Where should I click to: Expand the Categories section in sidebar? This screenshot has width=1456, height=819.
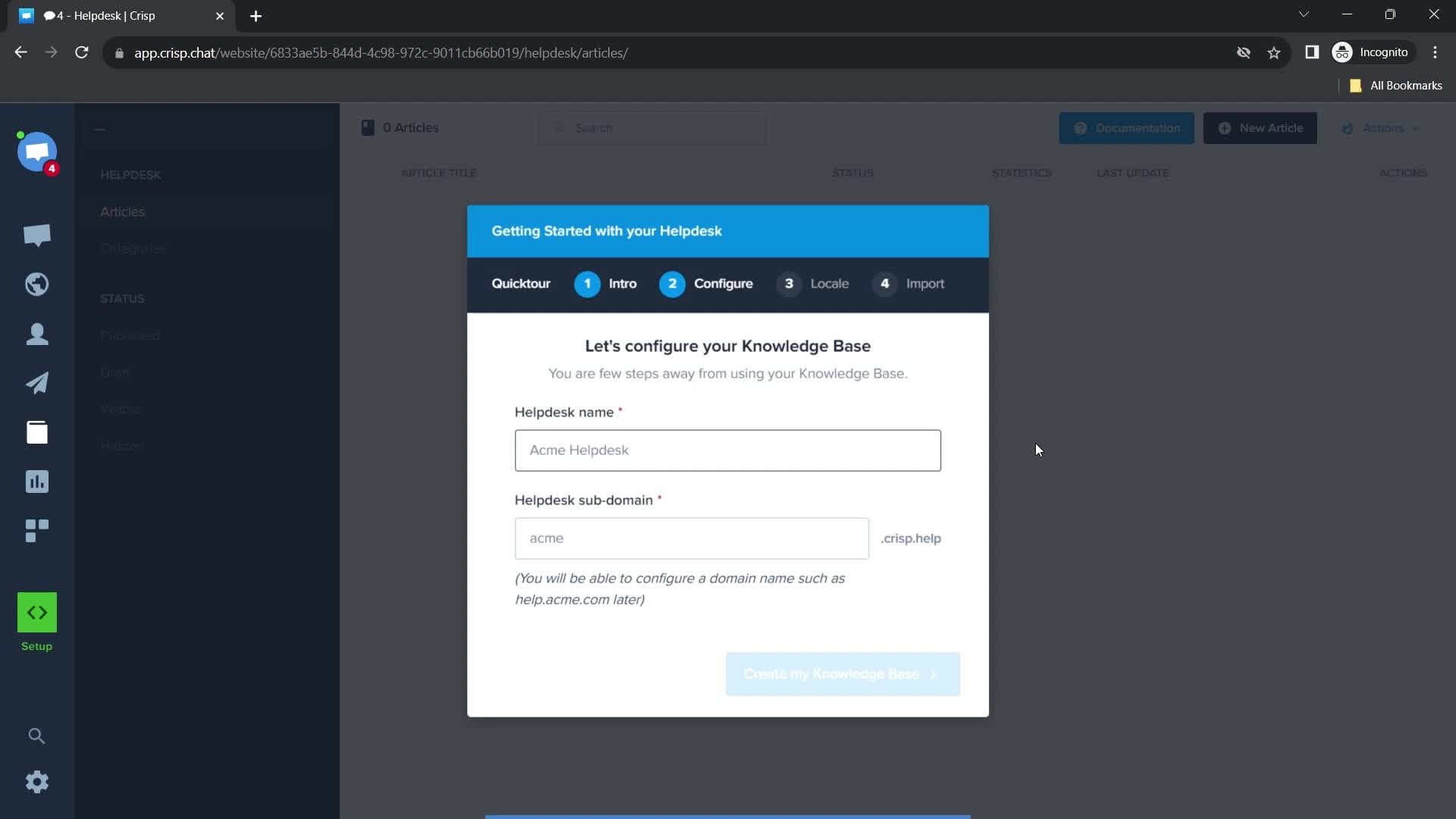(133, 248)
